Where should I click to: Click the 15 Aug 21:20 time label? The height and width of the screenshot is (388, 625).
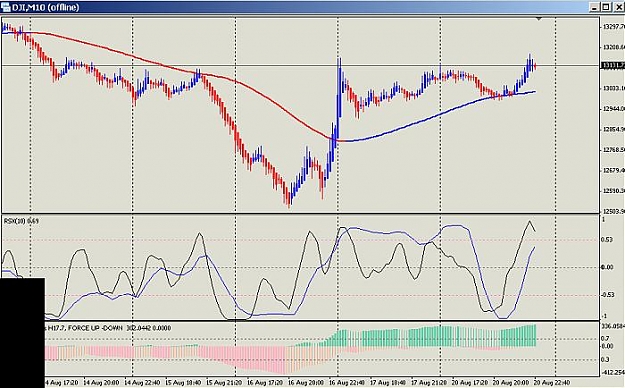click(x=224, y=382)
